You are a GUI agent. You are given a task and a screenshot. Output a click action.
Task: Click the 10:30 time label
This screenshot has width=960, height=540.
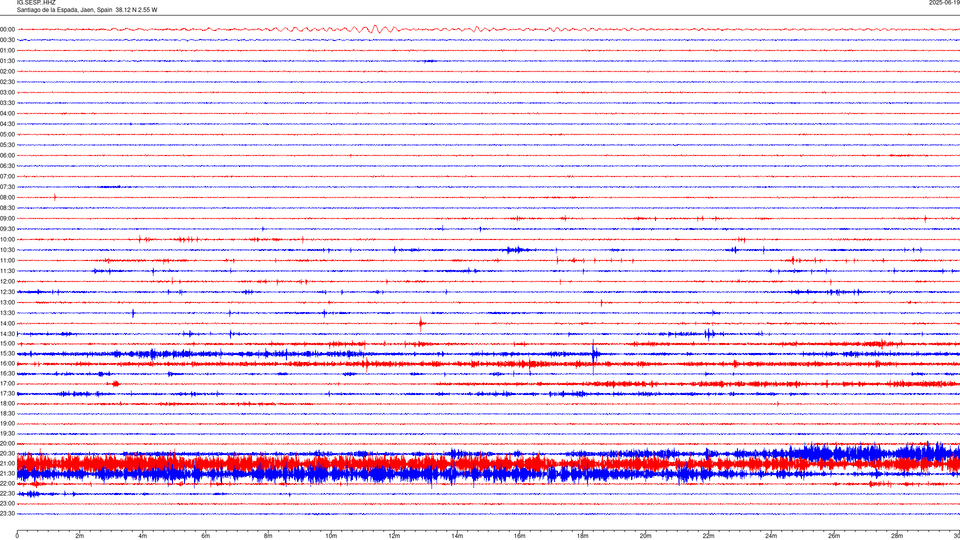(7, 250)
